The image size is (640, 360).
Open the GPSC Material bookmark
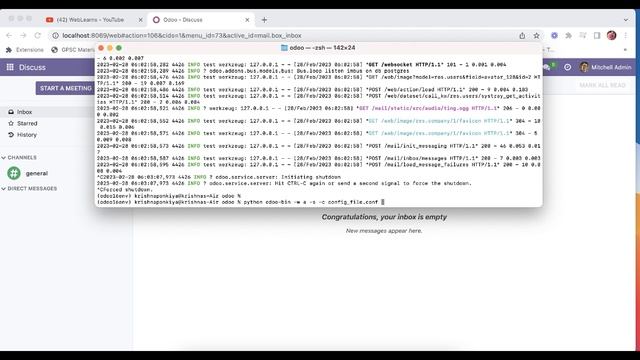73,50
